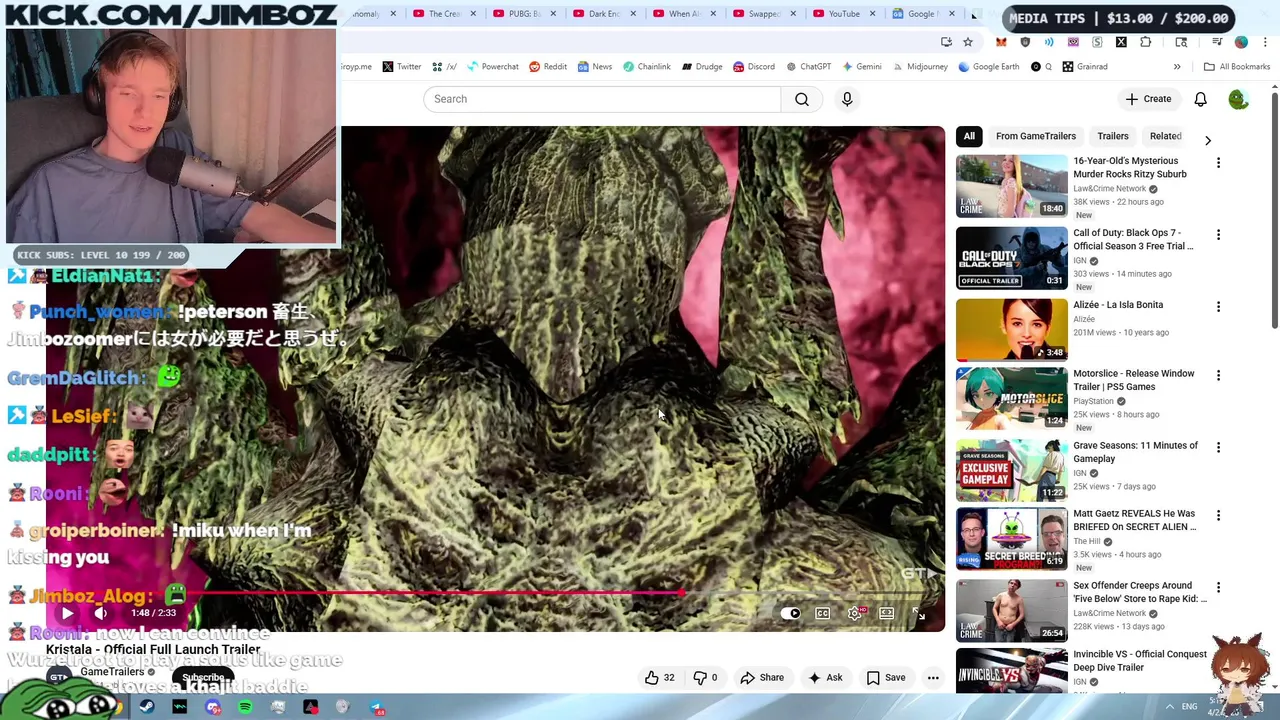Open the Twitter bookmark
This screenshot has width=1280, height=720.
coord(401,67)
